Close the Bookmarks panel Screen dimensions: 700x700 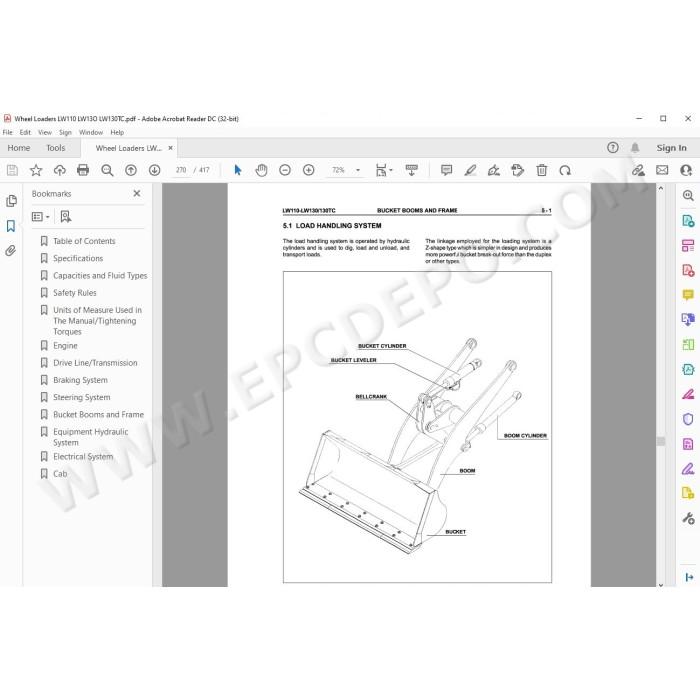tap(137, 193)
